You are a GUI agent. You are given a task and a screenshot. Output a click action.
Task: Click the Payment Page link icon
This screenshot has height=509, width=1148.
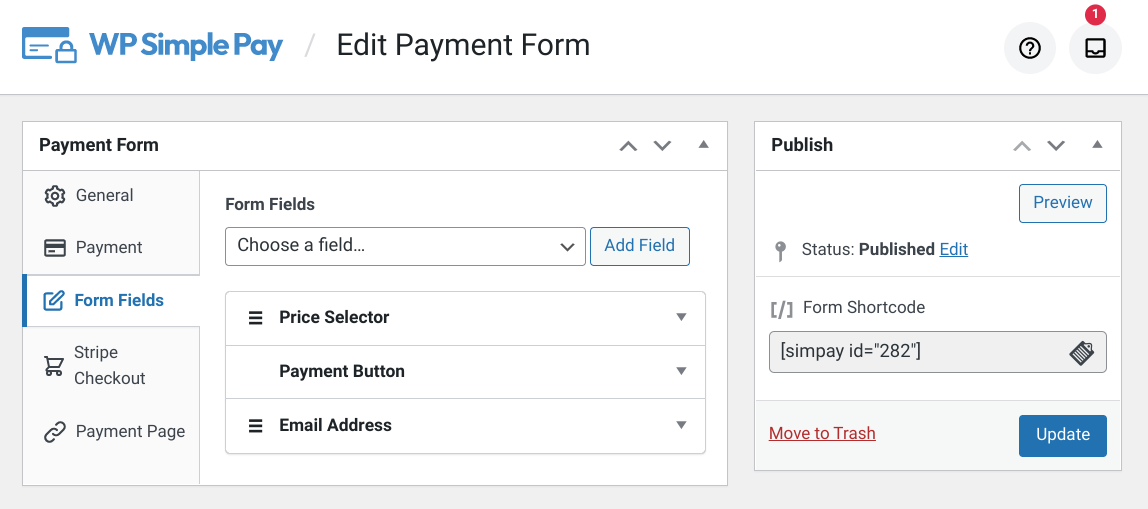tap(55, 432)
